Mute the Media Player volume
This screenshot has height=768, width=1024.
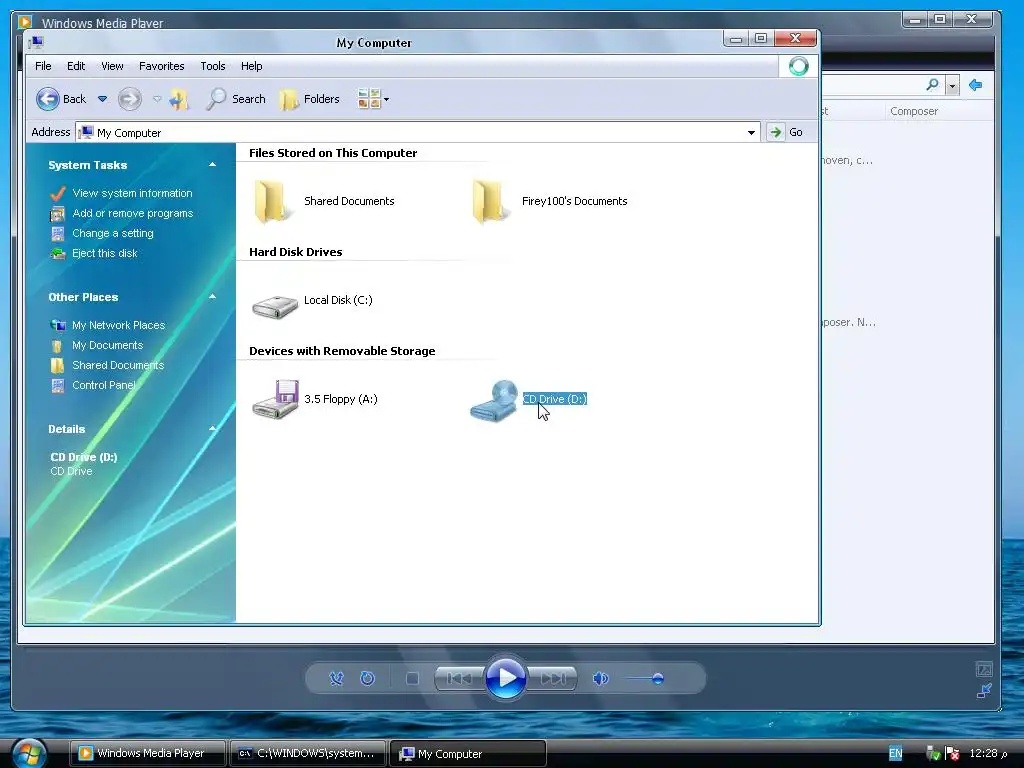point(601,679)
